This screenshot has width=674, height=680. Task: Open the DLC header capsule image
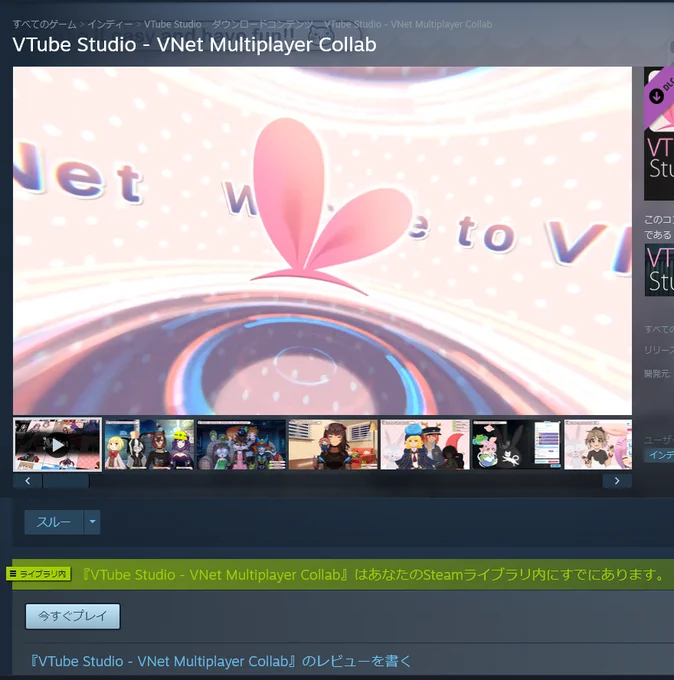coord(659,134)
